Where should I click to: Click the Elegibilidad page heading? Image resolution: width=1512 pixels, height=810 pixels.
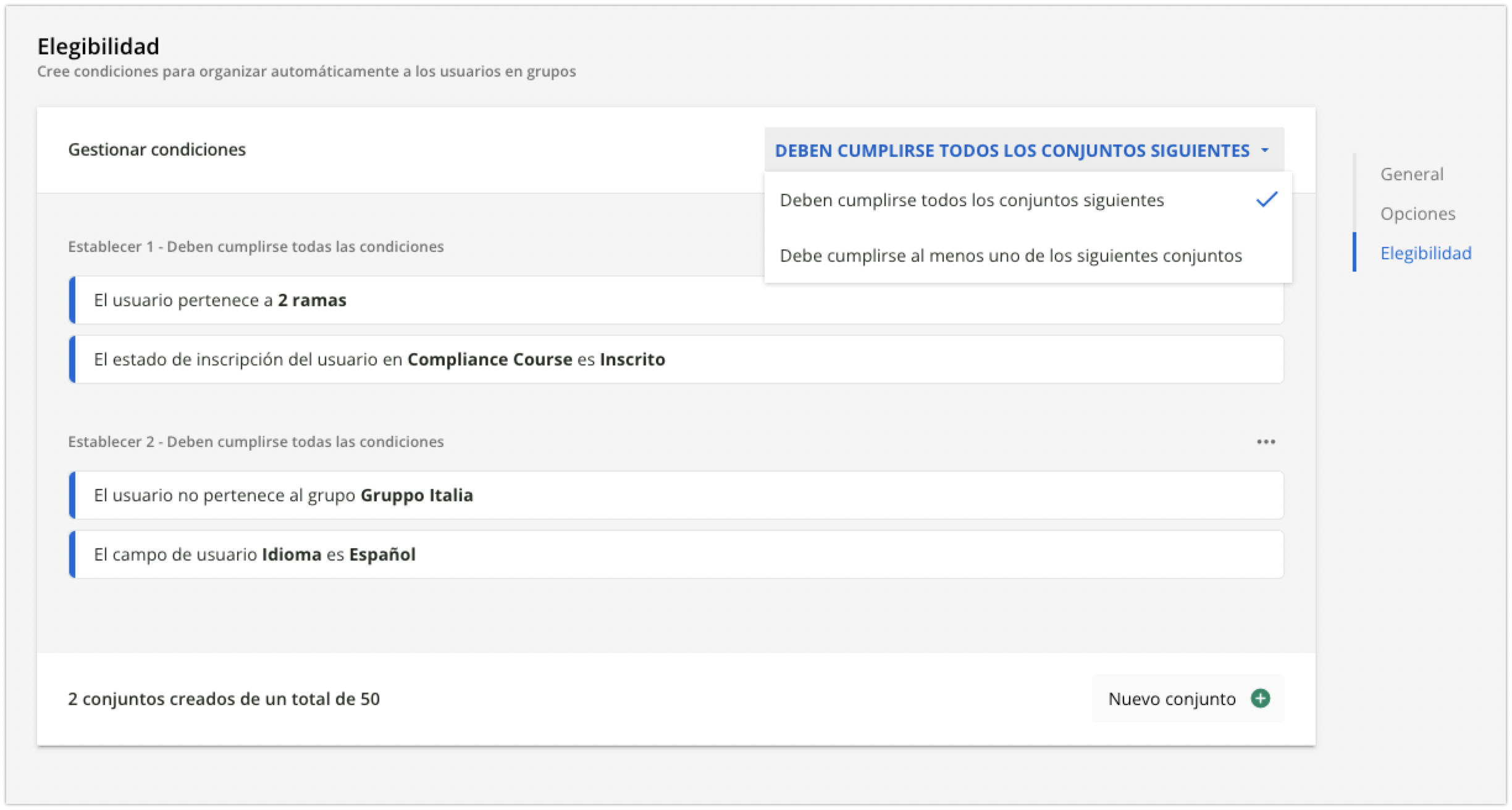point(98,46)
